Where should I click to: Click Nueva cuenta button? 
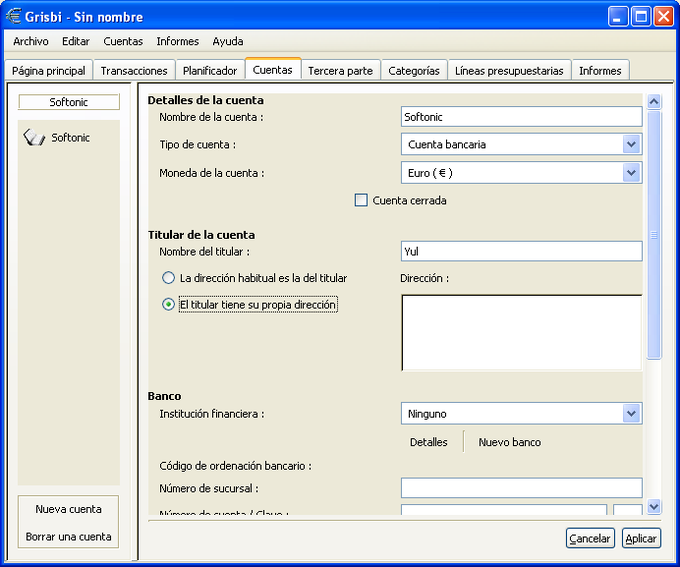click(69, 509)
